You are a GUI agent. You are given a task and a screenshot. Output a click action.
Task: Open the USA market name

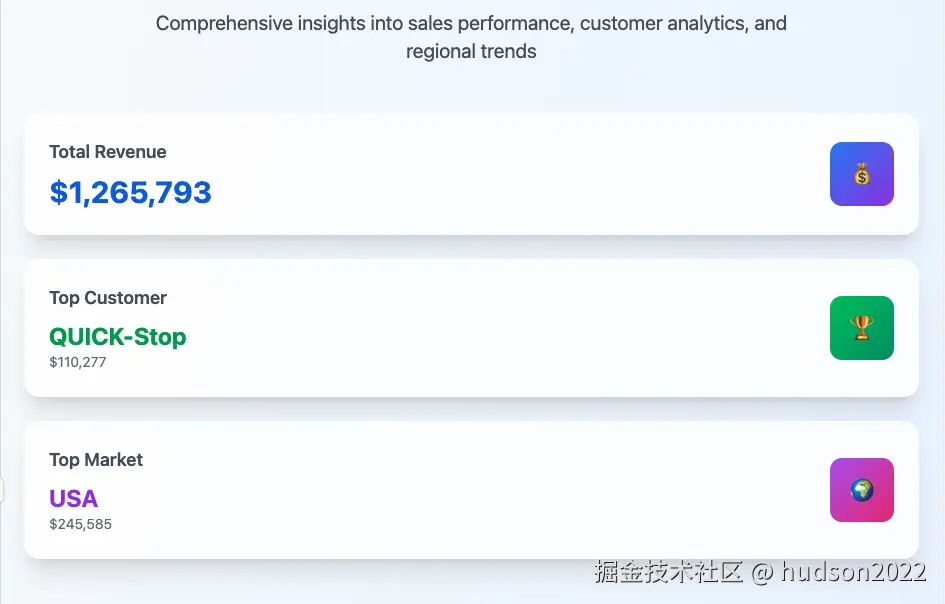tap(74, 498)
